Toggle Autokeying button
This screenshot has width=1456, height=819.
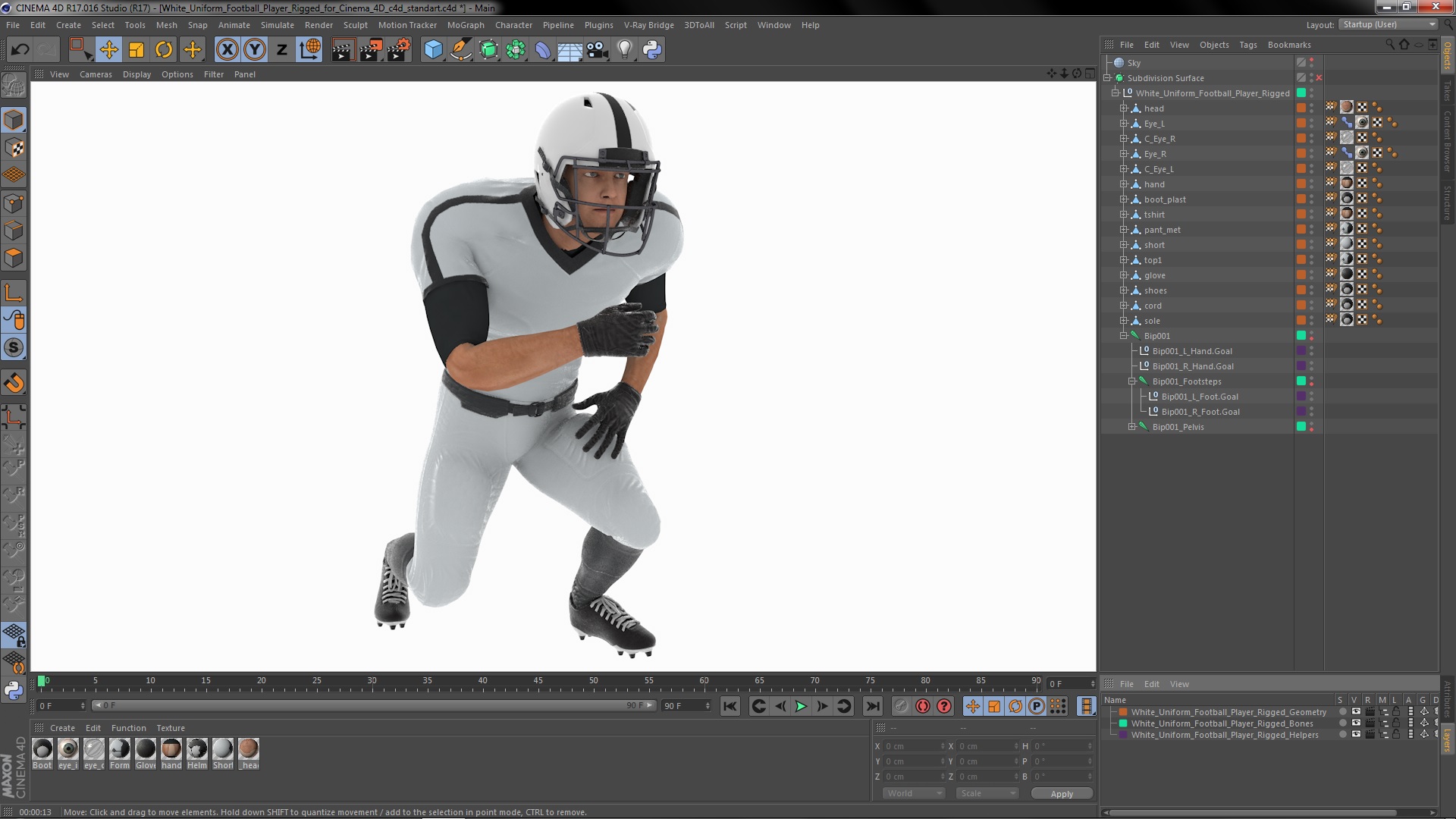coord(923,707)
